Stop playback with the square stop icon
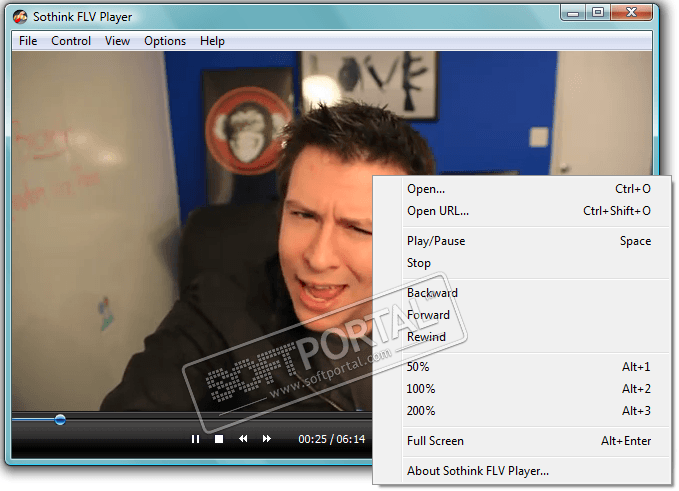The height and width of the screenshot is (491, 679). (219, 439)
